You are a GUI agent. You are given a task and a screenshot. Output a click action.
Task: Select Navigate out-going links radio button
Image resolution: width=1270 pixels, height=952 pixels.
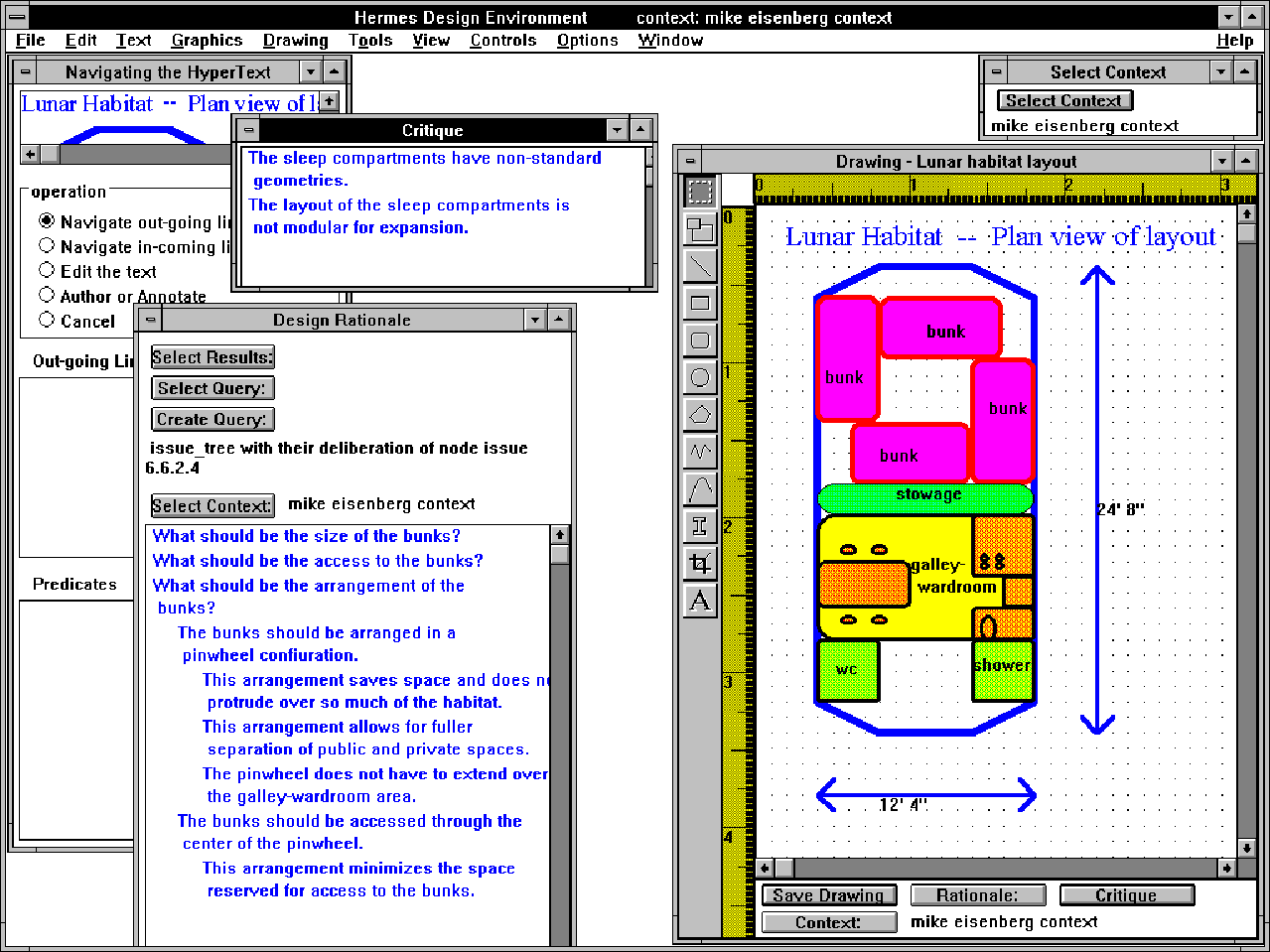pos(47,221)
